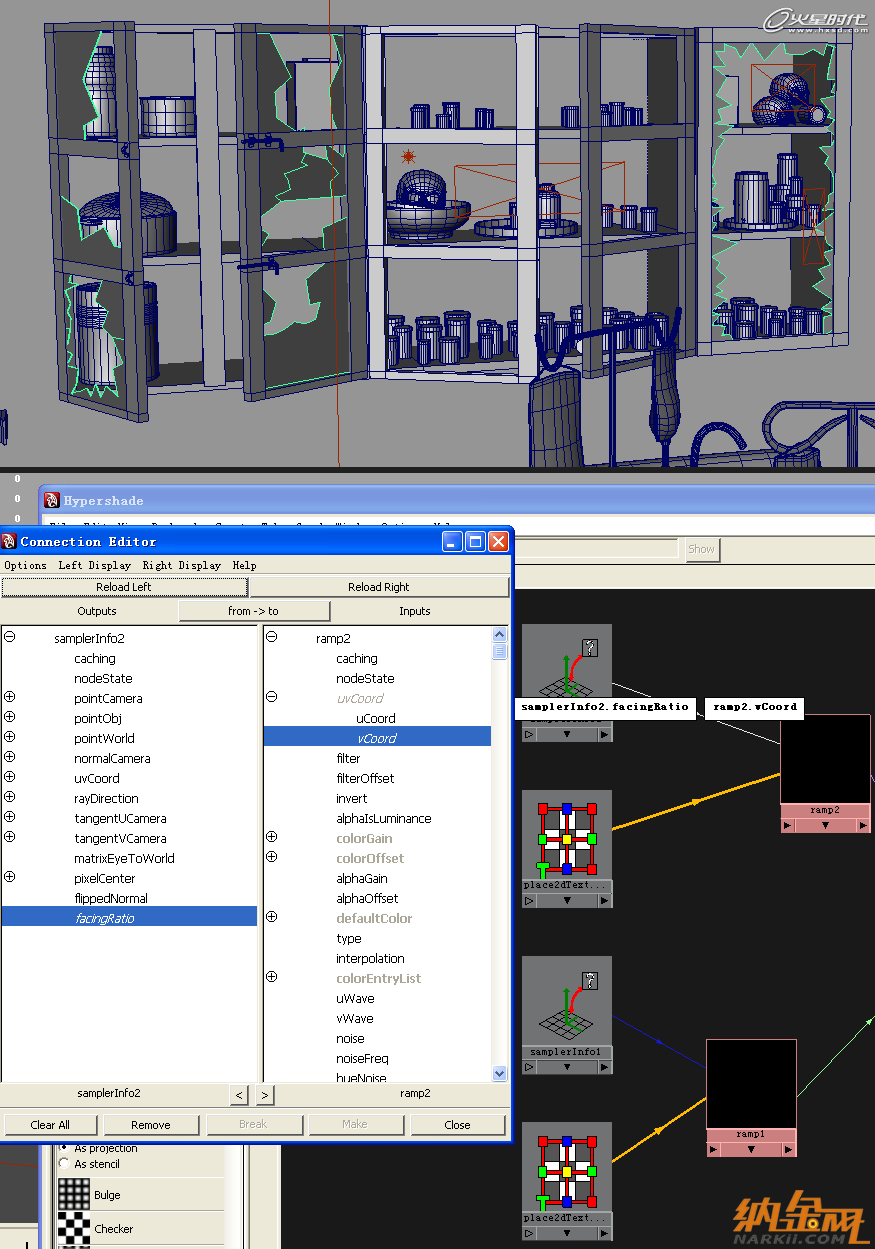Click middle down arrow on samplerInfo2 node
The image size is (875, 1249).
(567, 734)
